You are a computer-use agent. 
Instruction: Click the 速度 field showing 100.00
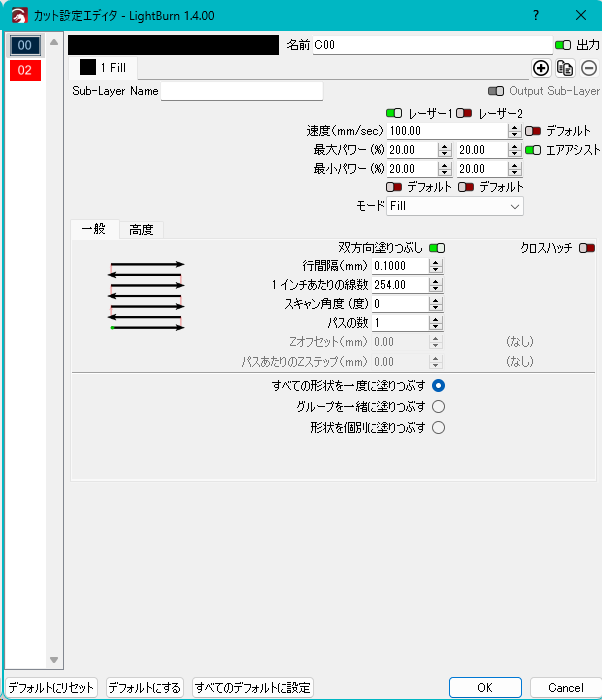click(447, 131)
